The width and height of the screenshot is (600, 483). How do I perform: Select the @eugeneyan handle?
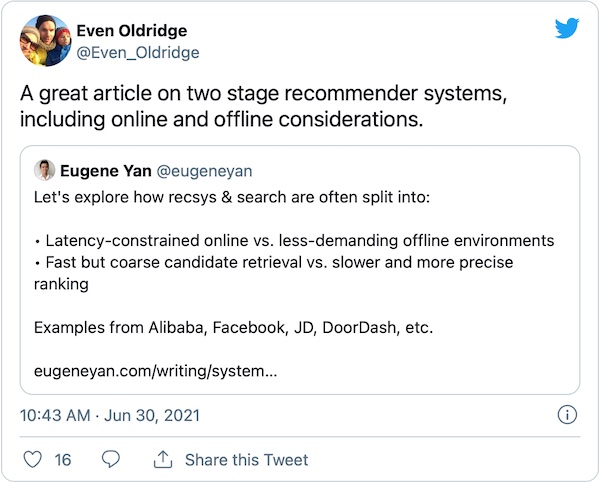pos(205,171)
